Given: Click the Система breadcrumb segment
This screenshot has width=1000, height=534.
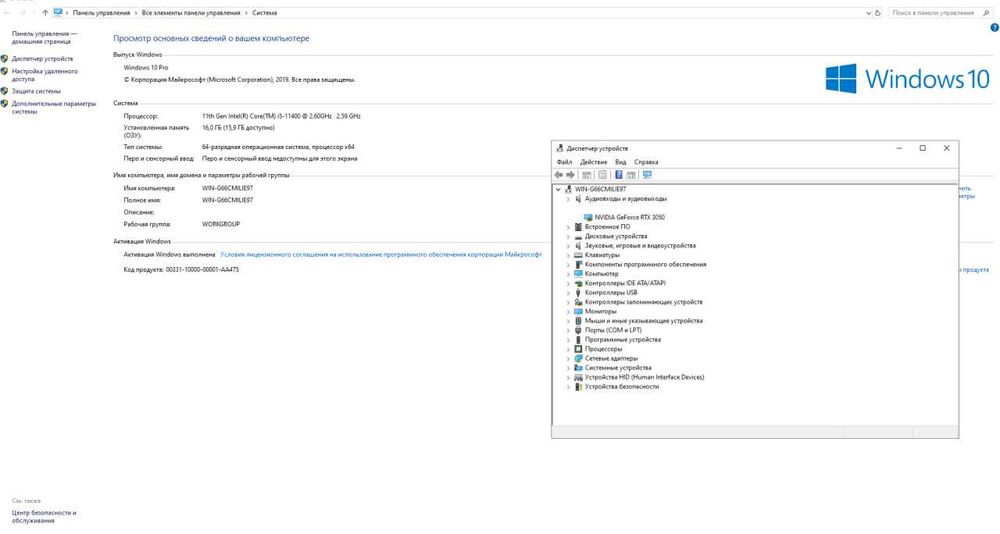Looking at the screenshot, I should (x=264, y=13).
